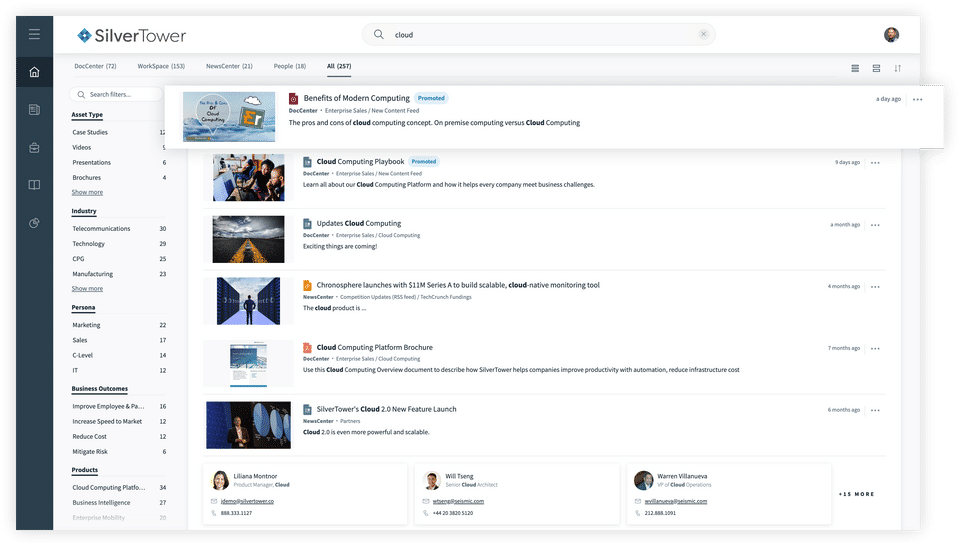
Task: Open thumbnail of Benefits of Modern Computing
Action: 229,116
